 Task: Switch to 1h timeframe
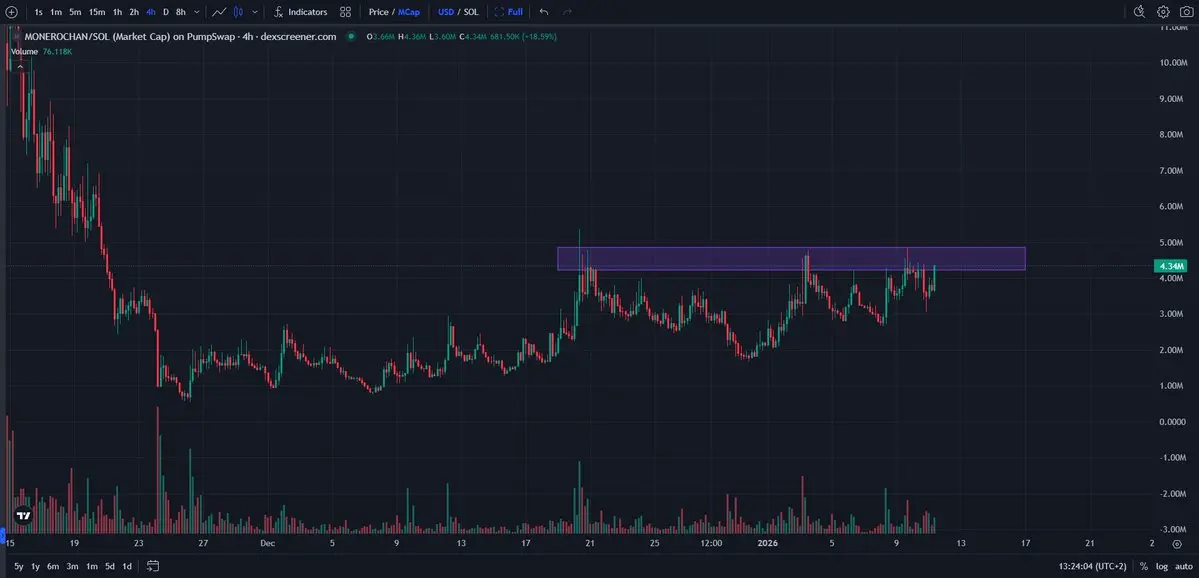pos(117,12)
